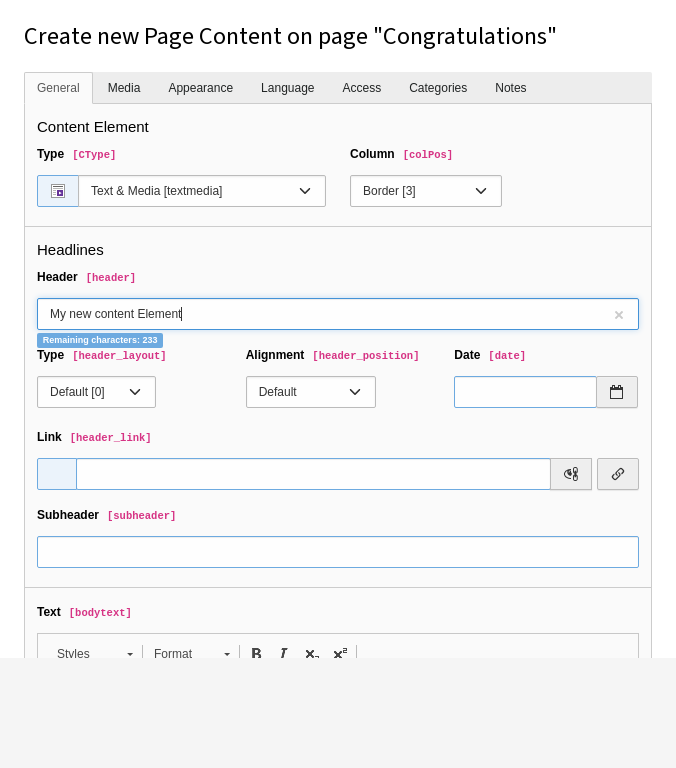The height and width of the screenshot is (768, 676).
Task: Open the link browser chain icon
Action: click(618, 474)
